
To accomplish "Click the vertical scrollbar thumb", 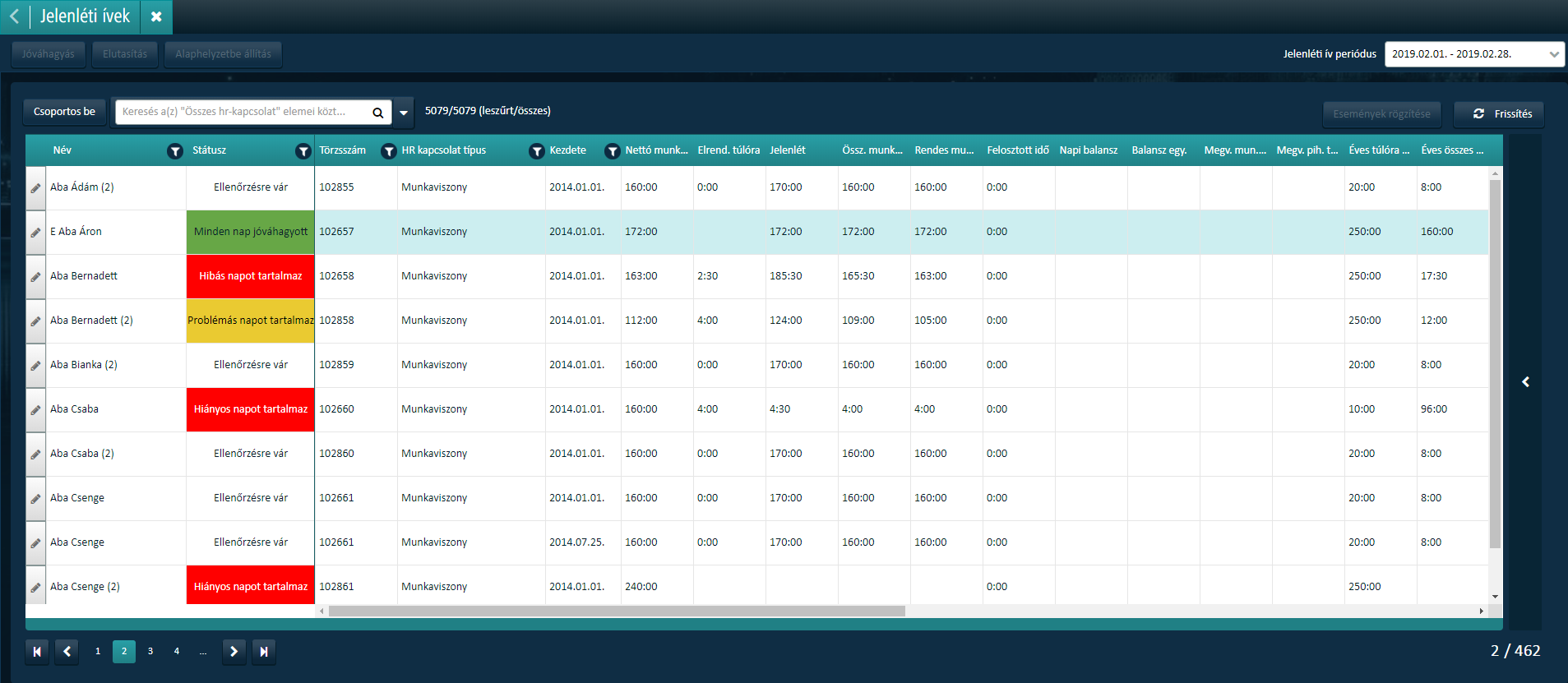I will (x=1495, y=363).
